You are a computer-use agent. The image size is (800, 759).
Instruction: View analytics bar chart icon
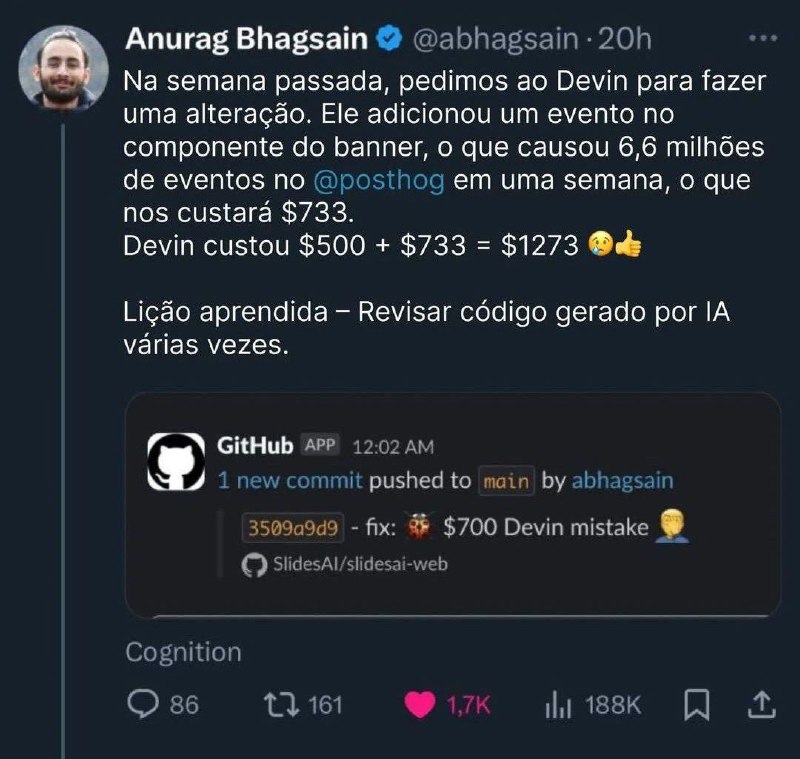click(558, 705)
